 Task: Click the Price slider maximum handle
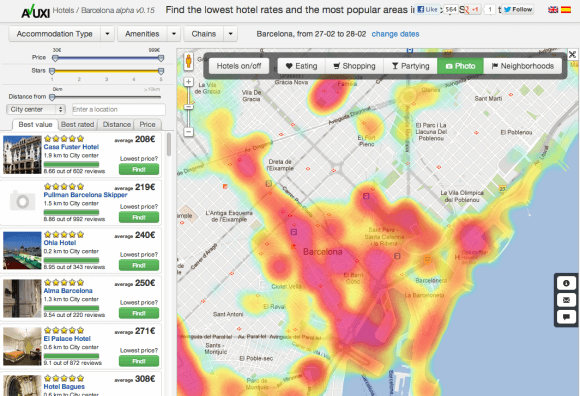point(161,58)
